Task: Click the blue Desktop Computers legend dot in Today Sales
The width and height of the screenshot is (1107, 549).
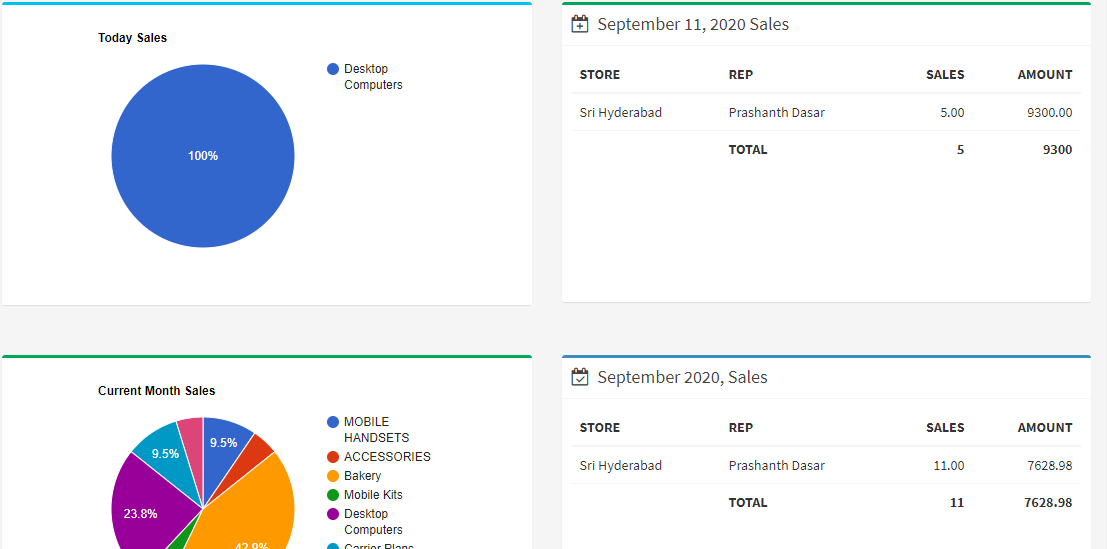Action: click(333, 69)
